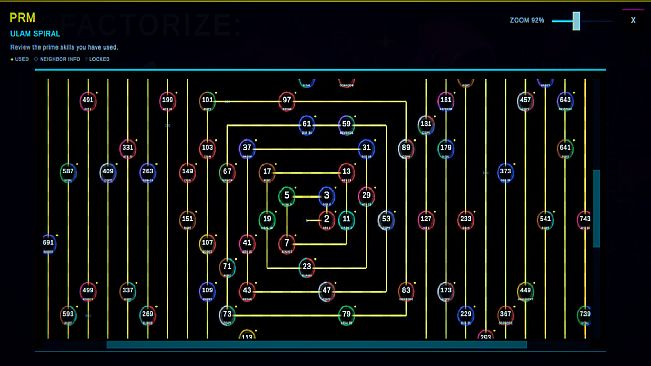Select the prime node 337
The height and width of the screenshot is (366, 651).
pyautogui.click(x=128, y=291)
